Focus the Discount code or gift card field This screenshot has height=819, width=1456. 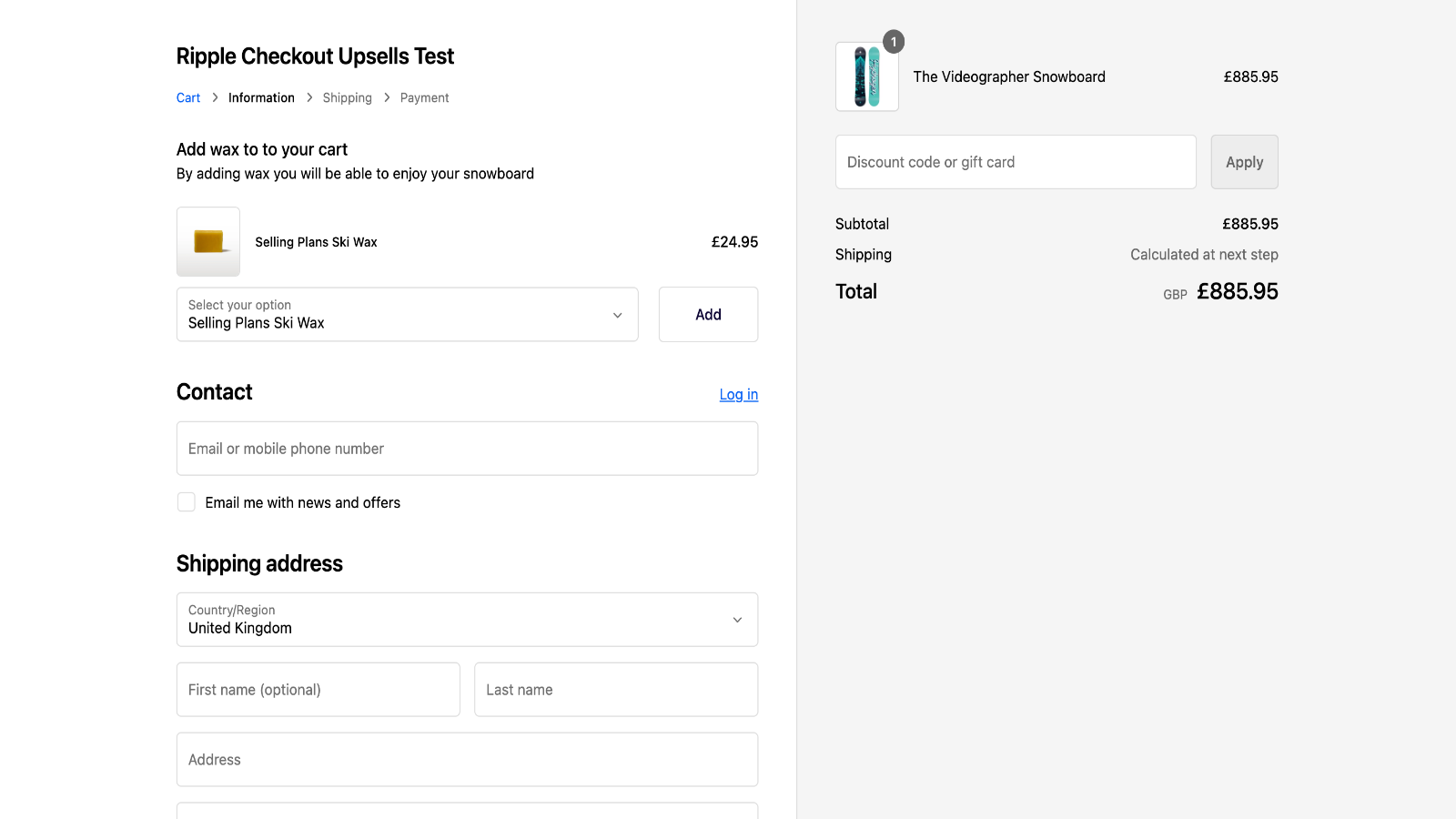tap(1015, 162)
